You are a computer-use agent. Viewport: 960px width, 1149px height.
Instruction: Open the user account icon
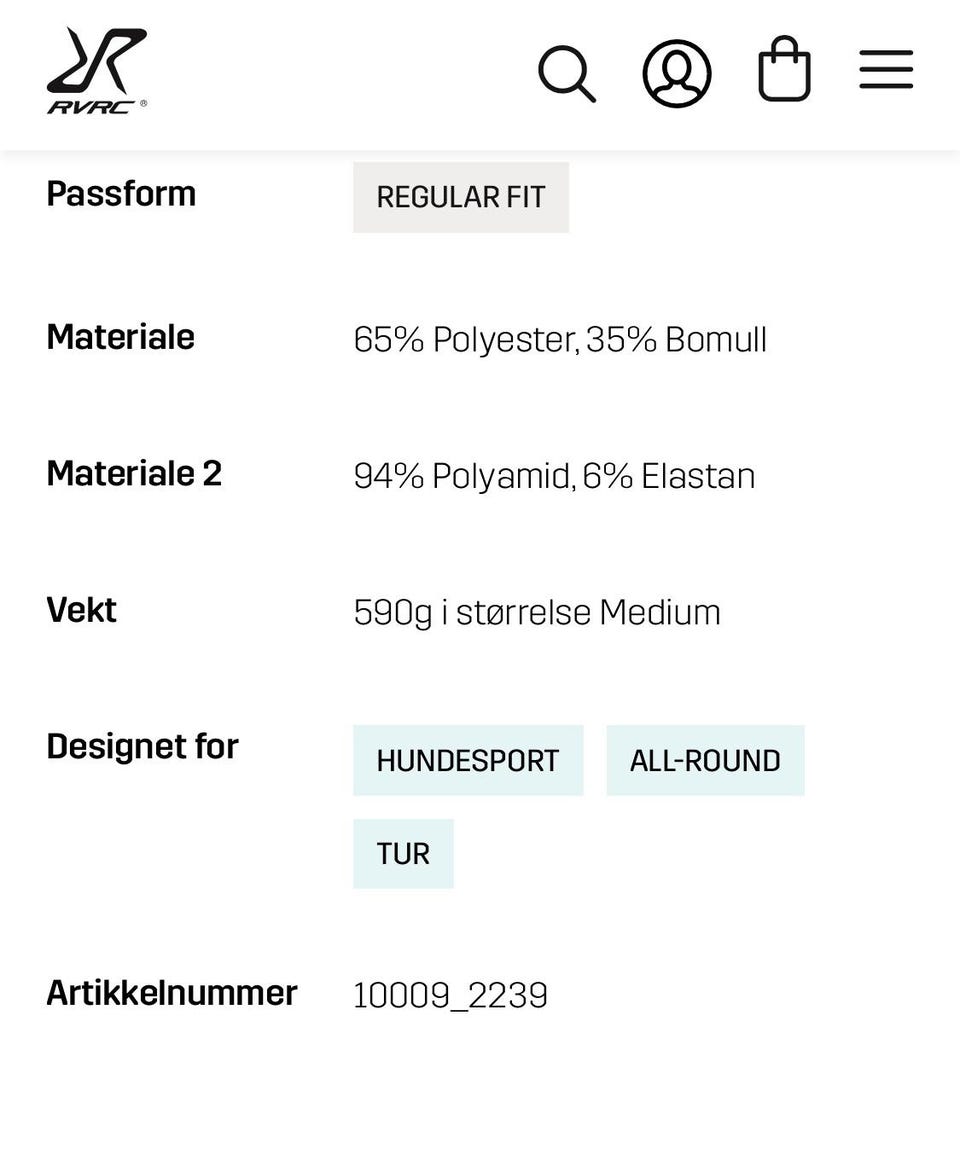(x=677, y=73)
